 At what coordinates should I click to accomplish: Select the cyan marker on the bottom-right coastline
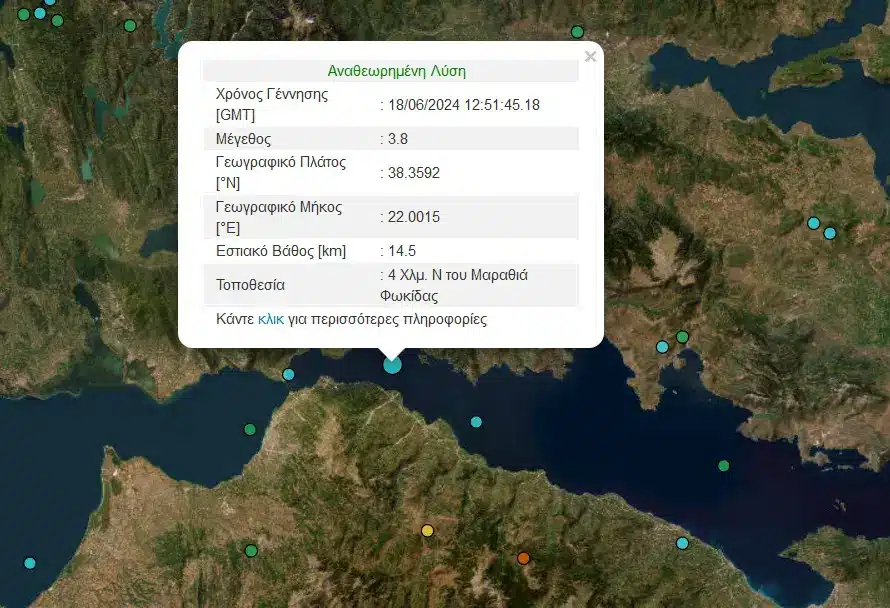coord(682,543)
